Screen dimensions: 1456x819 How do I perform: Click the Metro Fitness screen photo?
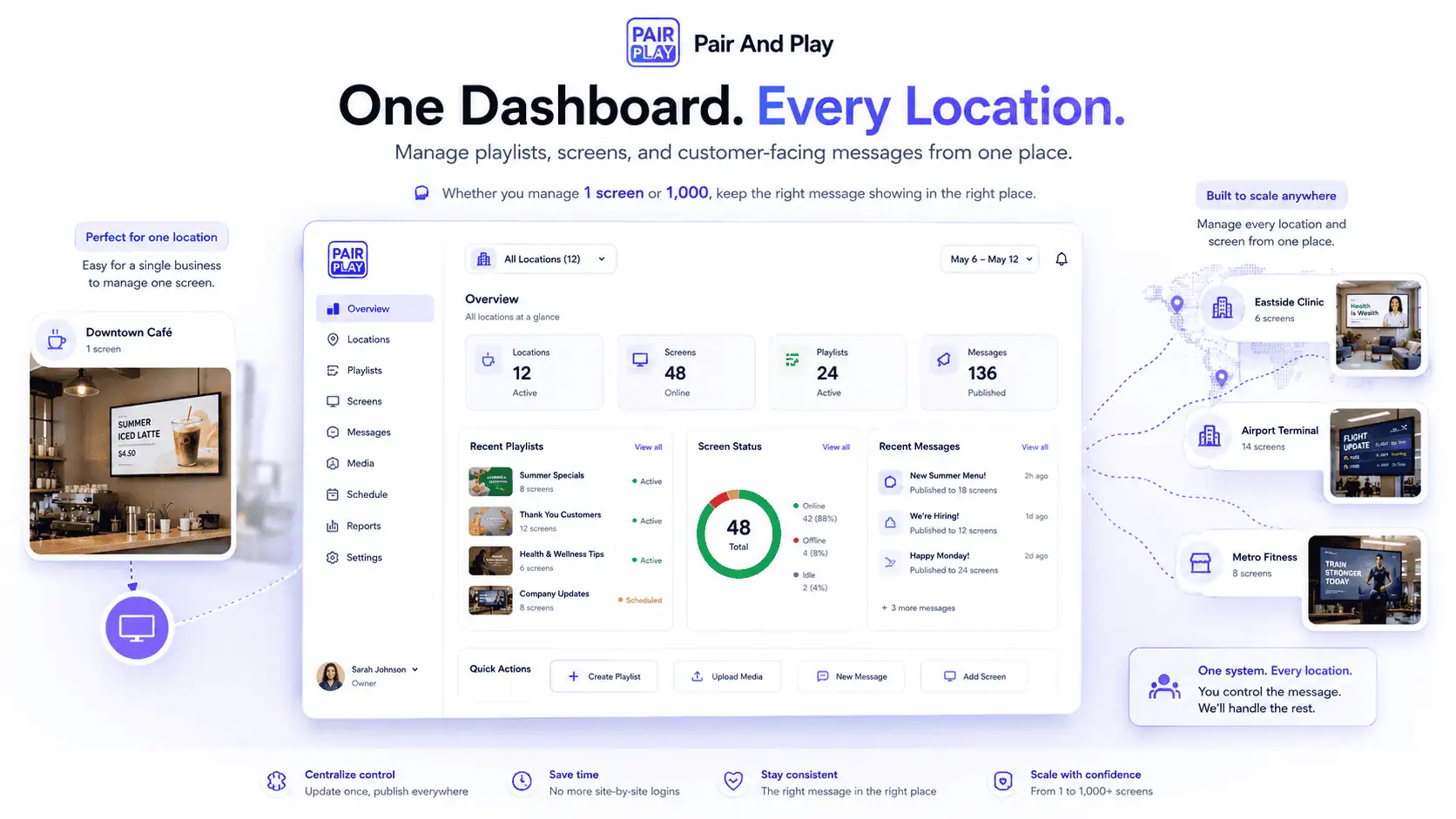click(1365, 580)
